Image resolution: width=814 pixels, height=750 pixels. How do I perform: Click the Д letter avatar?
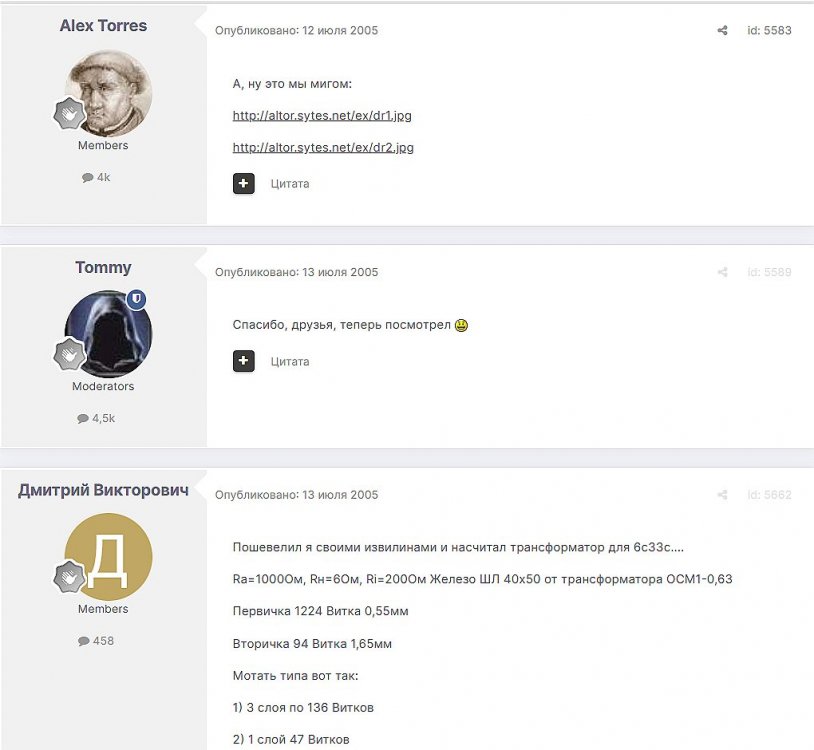[x=108, y=557]
